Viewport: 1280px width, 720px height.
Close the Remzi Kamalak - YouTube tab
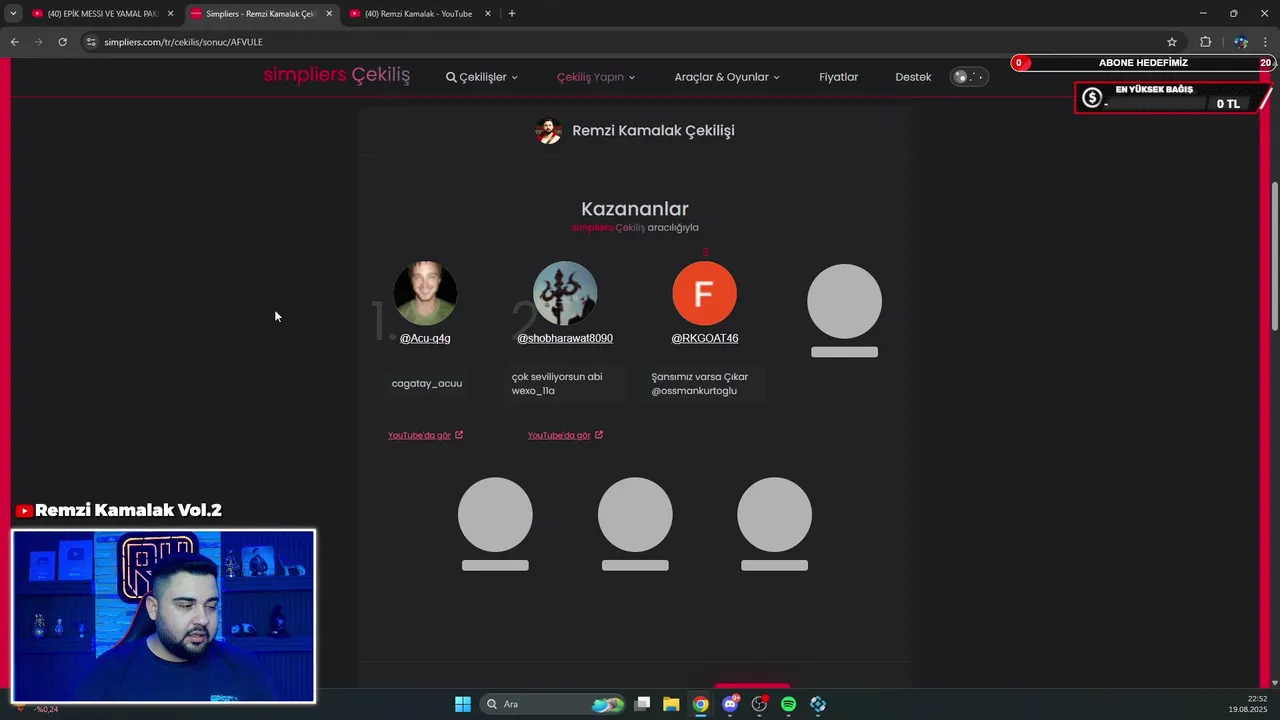pyautogui.click(x=488, y=14)
